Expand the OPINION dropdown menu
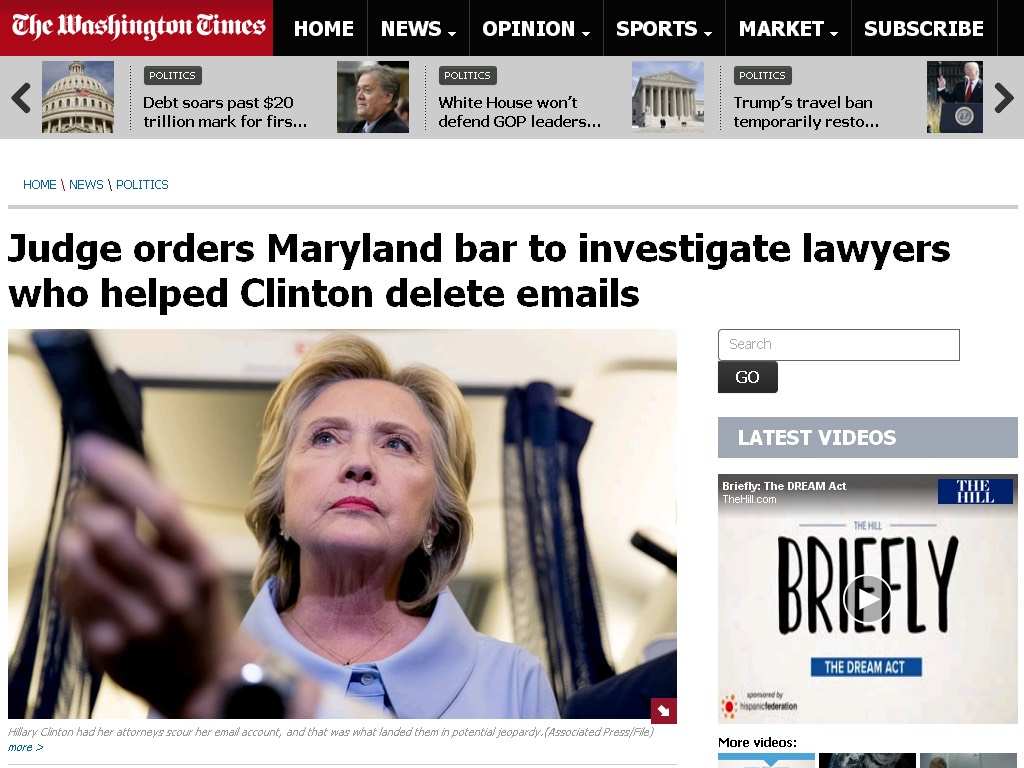This screenshot has height=768, width=1024. pyautogui.click(x=536, y=28)
